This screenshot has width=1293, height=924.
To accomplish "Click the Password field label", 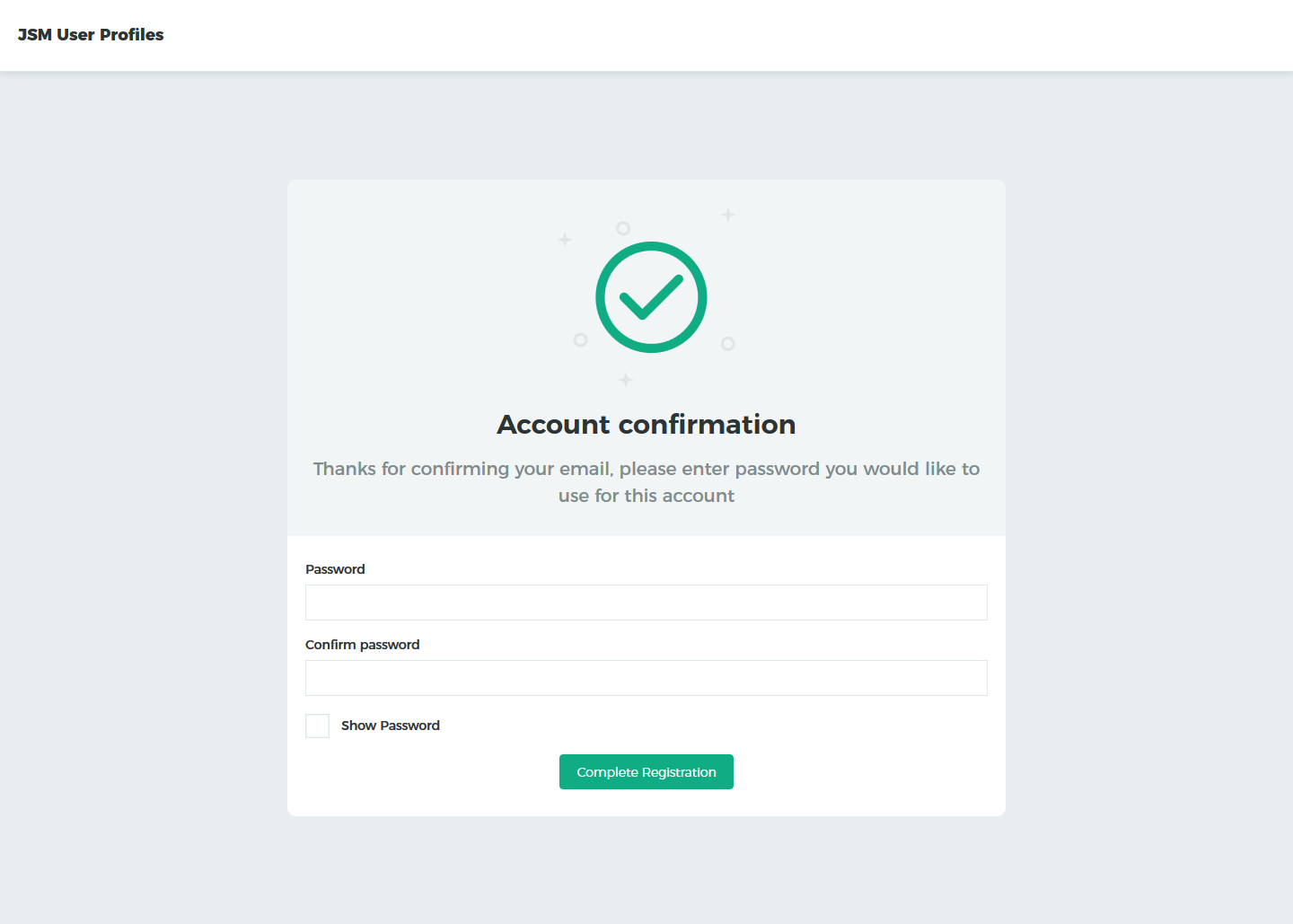I will 335,569.
